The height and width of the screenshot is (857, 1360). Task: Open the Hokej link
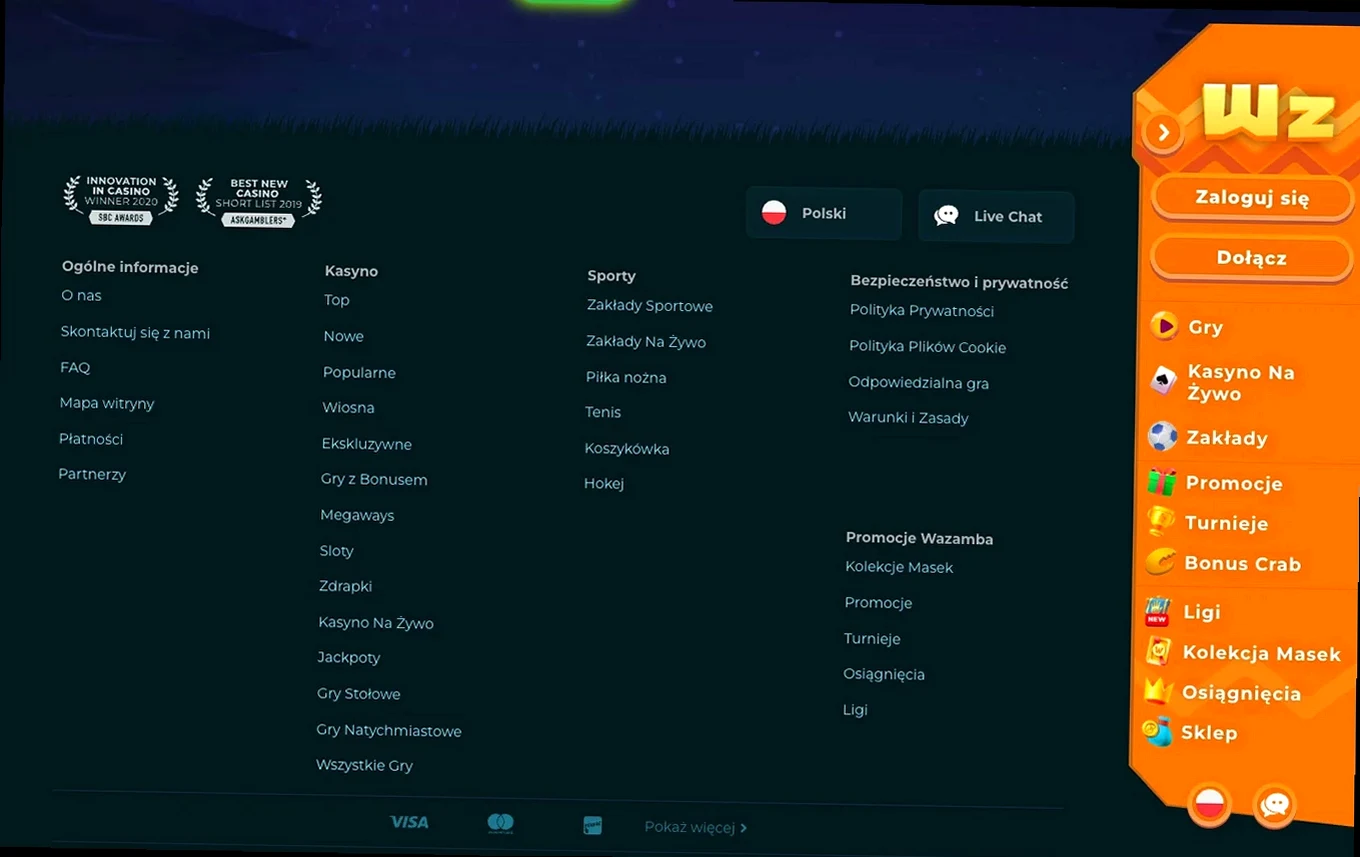[x=603, y=483]
